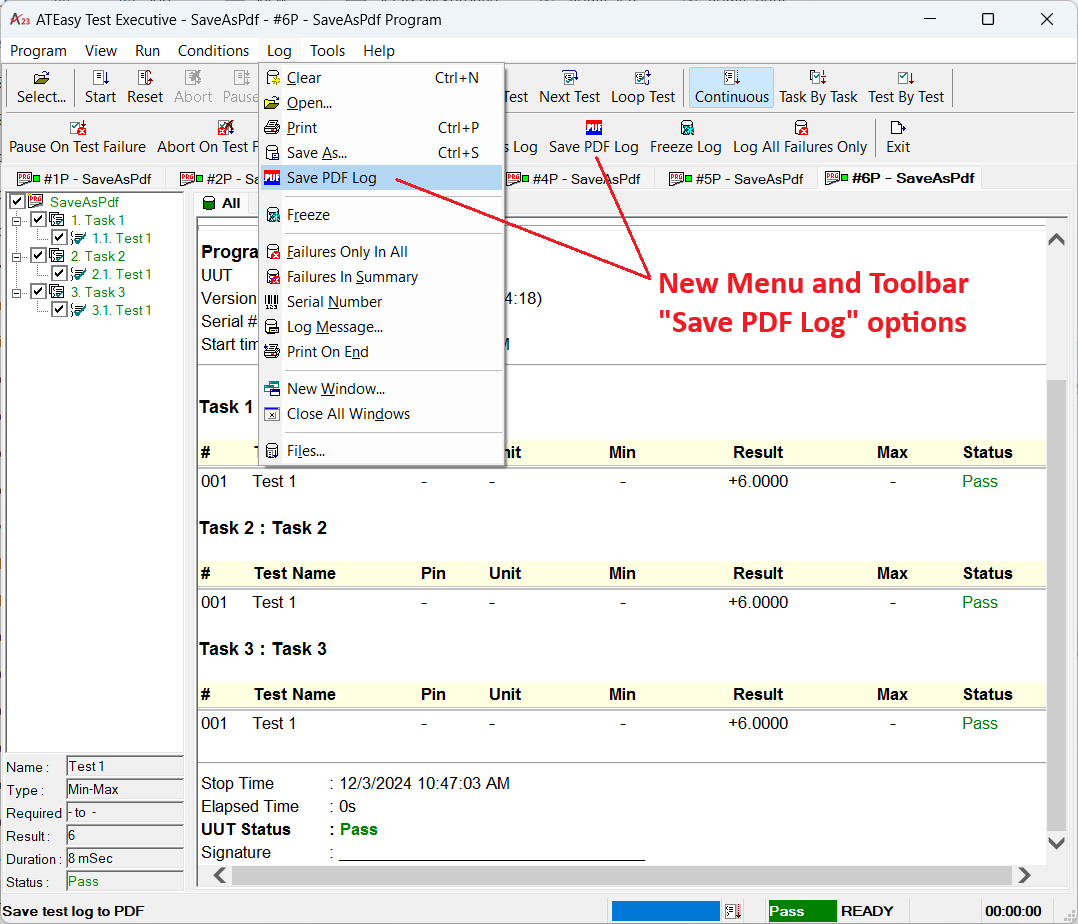Toggle Abort On Test Failure toolbar icon
The image size is (1078, 924).
[x=226, y=128]
